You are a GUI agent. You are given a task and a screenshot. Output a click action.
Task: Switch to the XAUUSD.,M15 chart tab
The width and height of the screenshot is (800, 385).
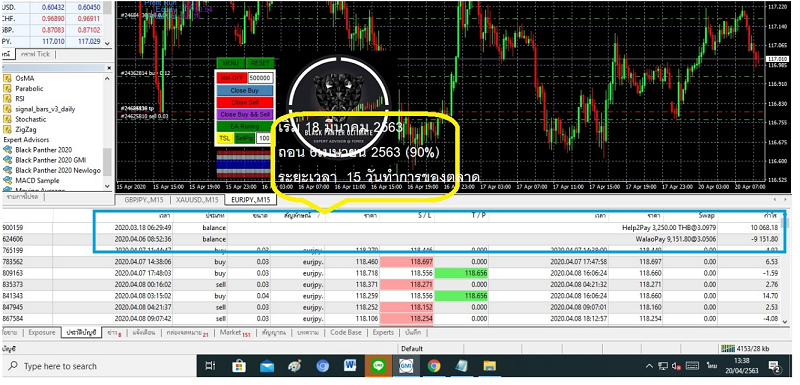coord(198,200)
